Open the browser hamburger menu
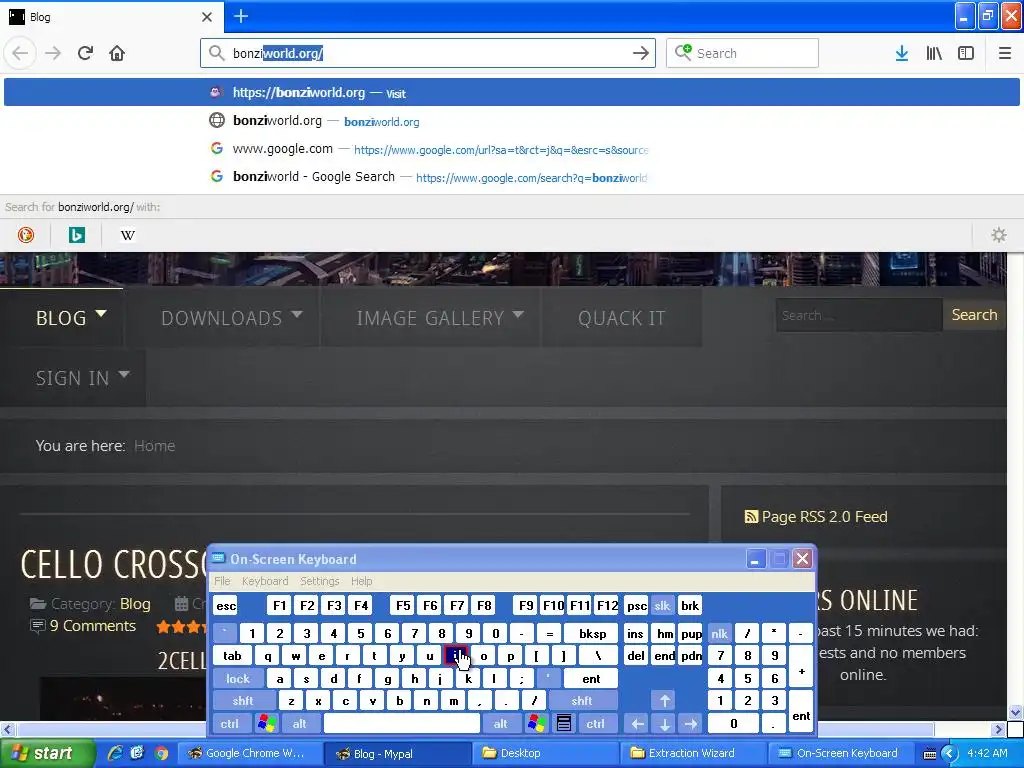This screenshot has width=1024, height=768. 1005,53
